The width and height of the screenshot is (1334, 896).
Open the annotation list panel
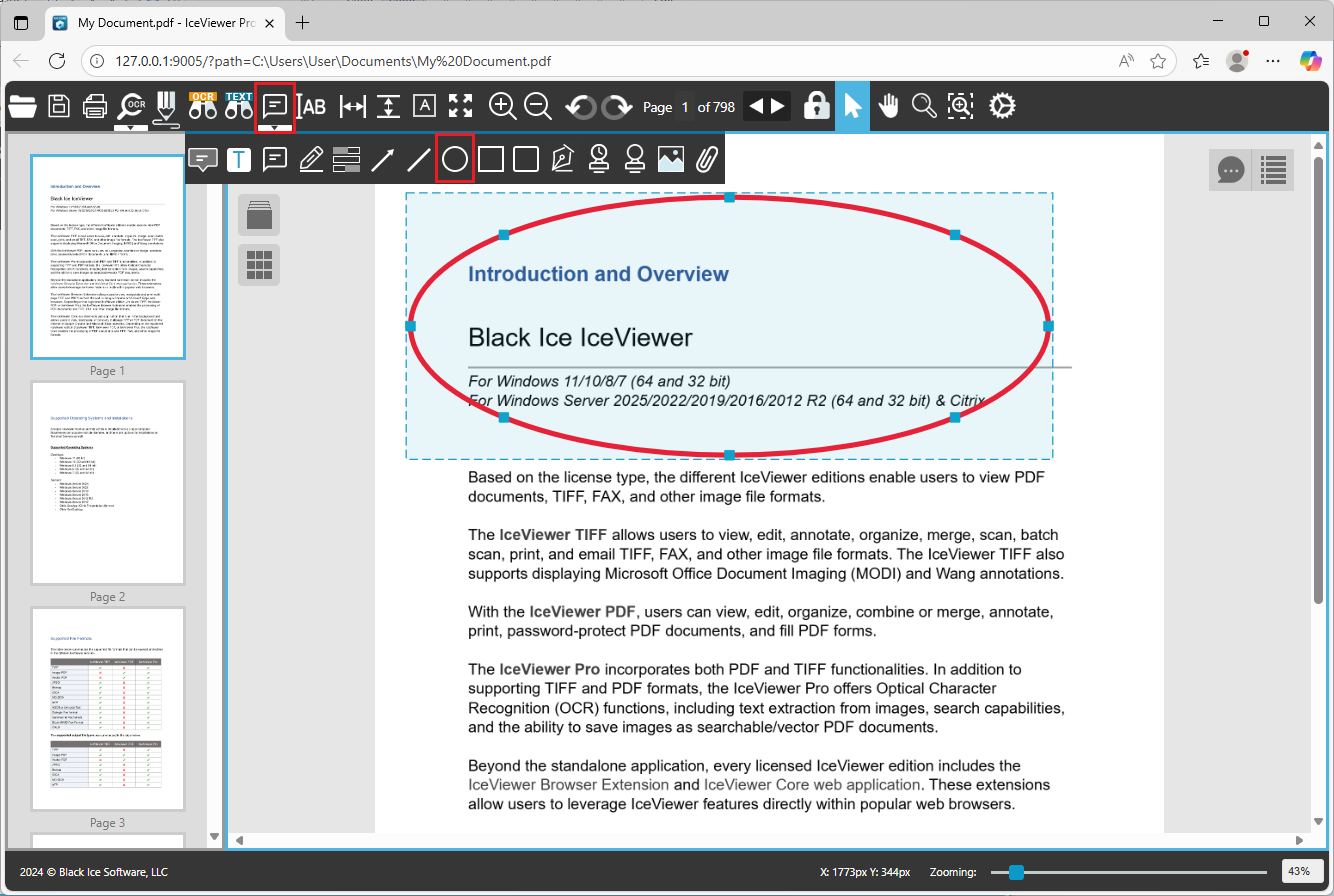pyautogui.click(x=1272, y=170)
